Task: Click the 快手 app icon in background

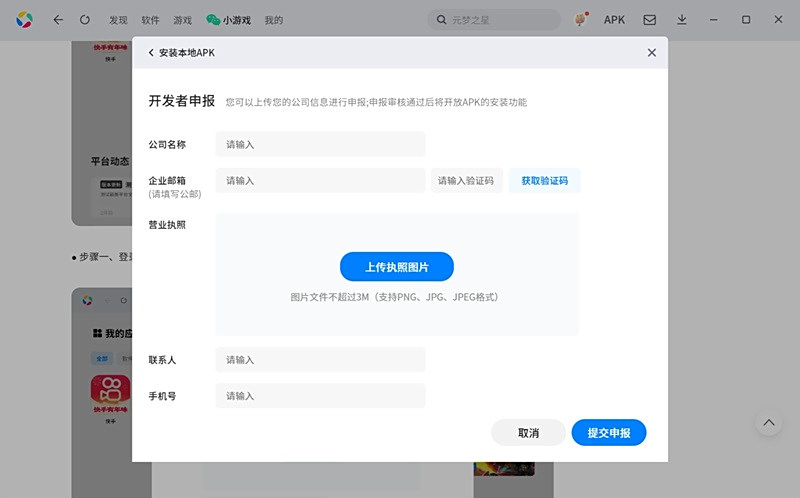Action: pos(110,390)
